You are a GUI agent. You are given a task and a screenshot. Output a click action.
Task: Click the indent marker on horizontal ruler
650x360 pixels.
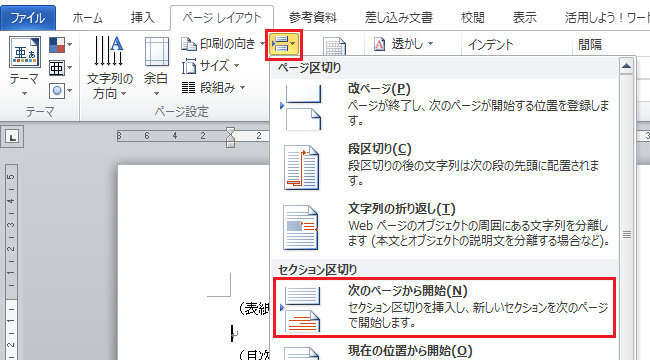(230, 137)
